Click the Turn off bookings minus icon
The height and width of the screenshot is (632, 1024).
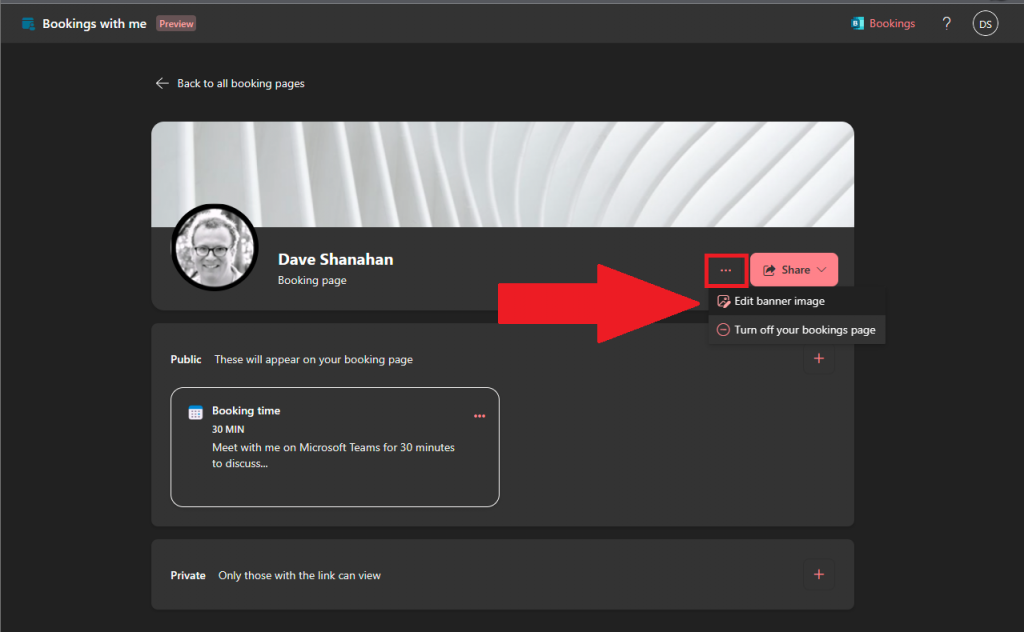click(723, 330)
